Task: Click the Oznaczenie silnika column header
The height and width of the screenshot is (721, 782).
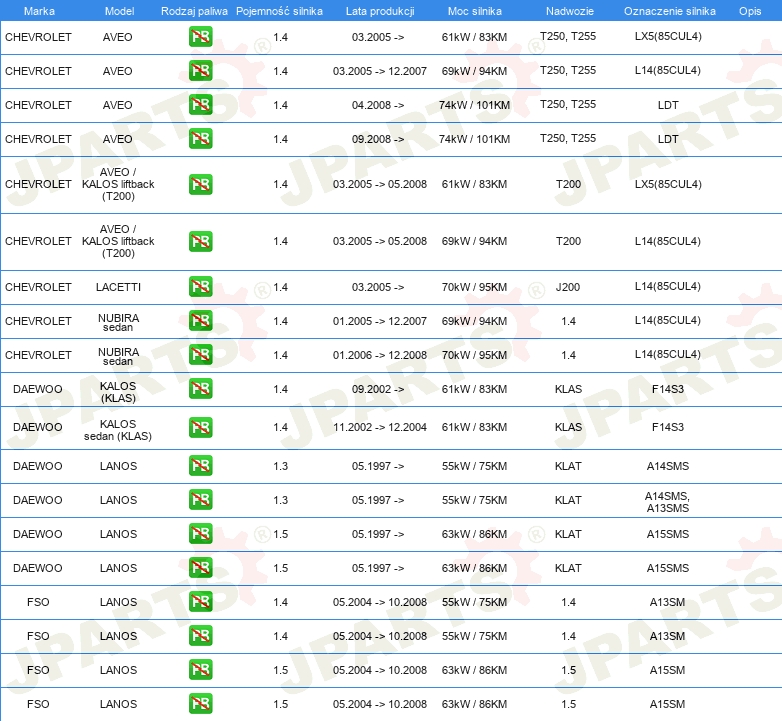Action: (x=670, y=11)
